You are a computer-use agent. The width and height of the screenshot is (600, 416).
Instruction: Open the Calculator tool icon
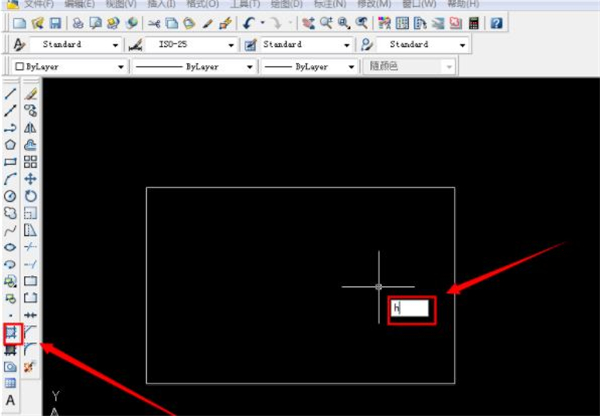(473, 23)
